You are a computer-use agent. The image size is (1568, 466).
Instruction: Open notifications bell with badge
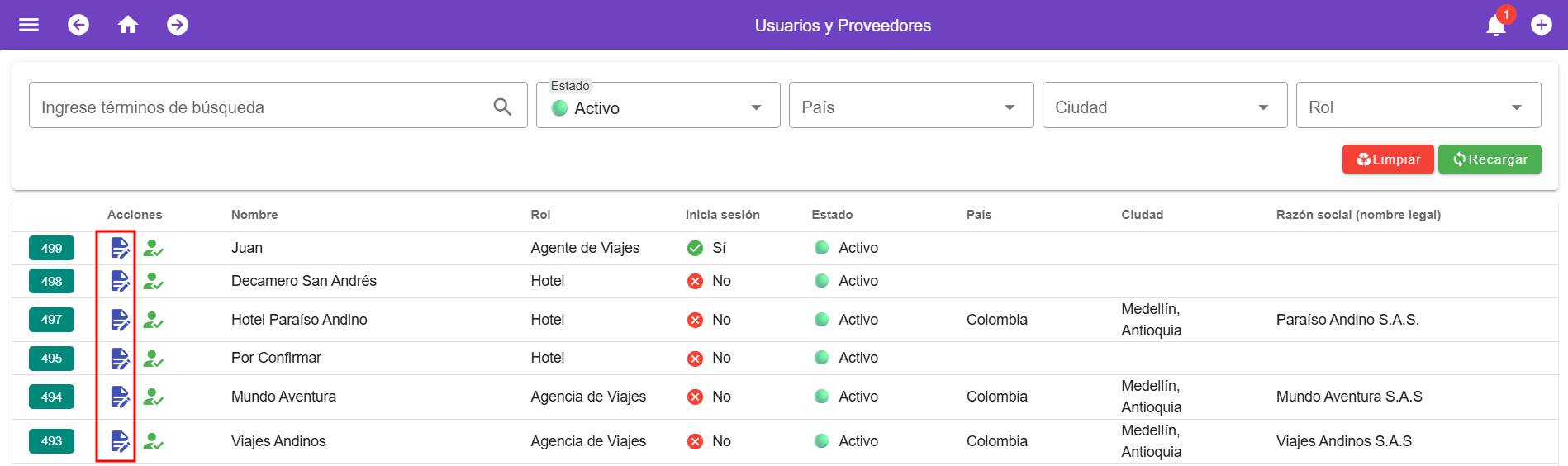[1495, 26]
